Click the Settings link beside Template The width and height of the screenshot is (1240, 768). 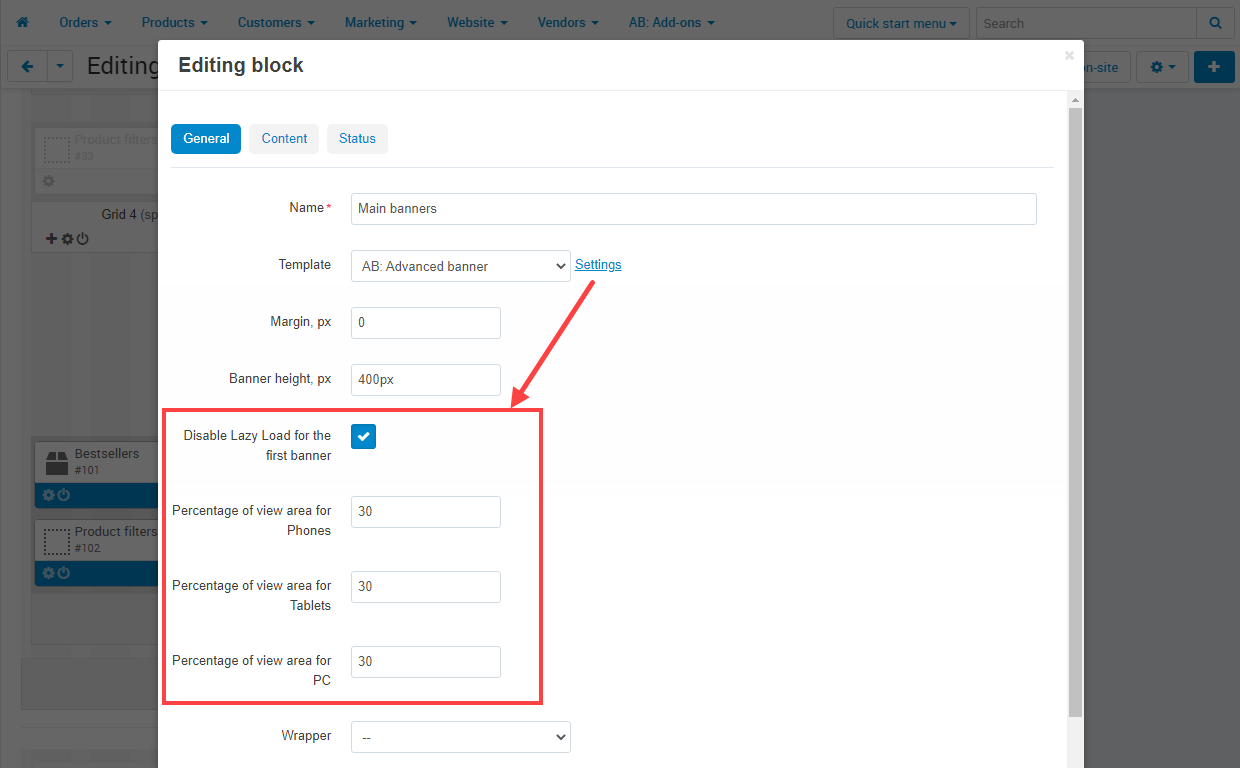coord(598,265)
